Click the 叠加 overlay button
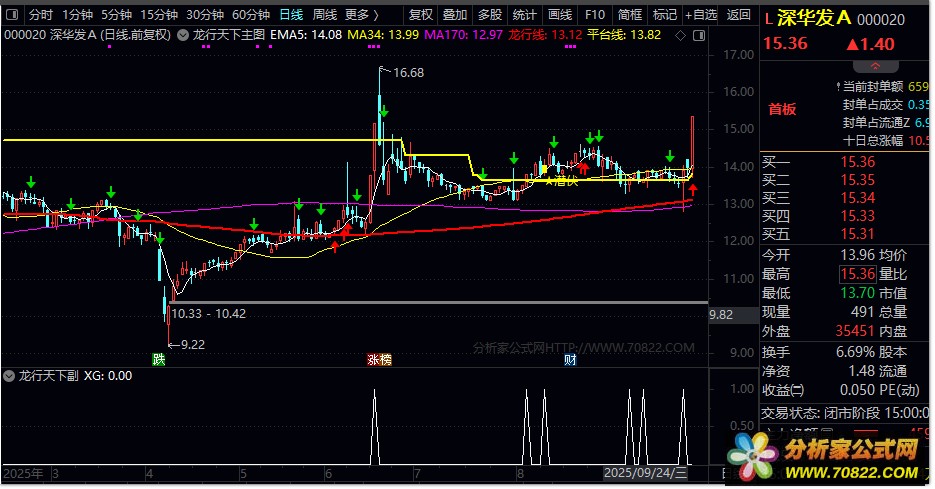This screenshot has width=935, height=489. click(x=455, y=14)
